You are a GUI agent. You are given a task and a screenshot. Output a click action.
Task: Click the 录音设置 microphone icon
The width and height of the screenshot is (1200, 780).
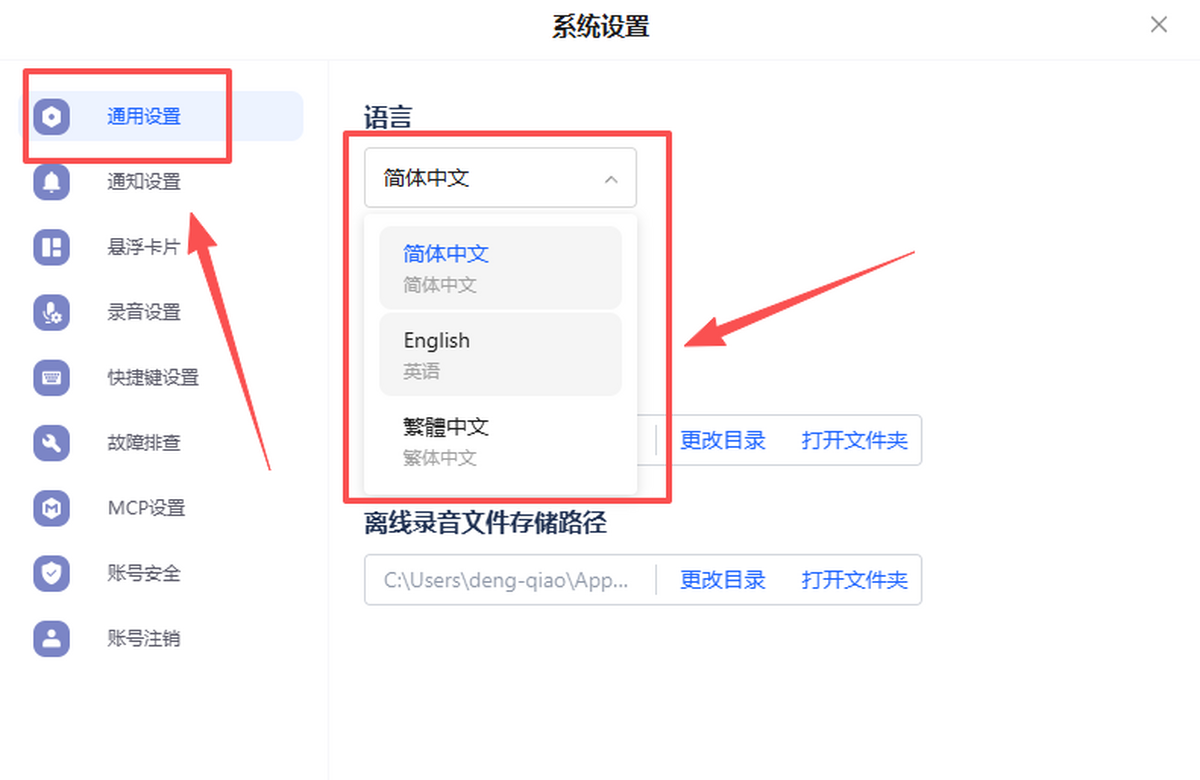point(52,312)
